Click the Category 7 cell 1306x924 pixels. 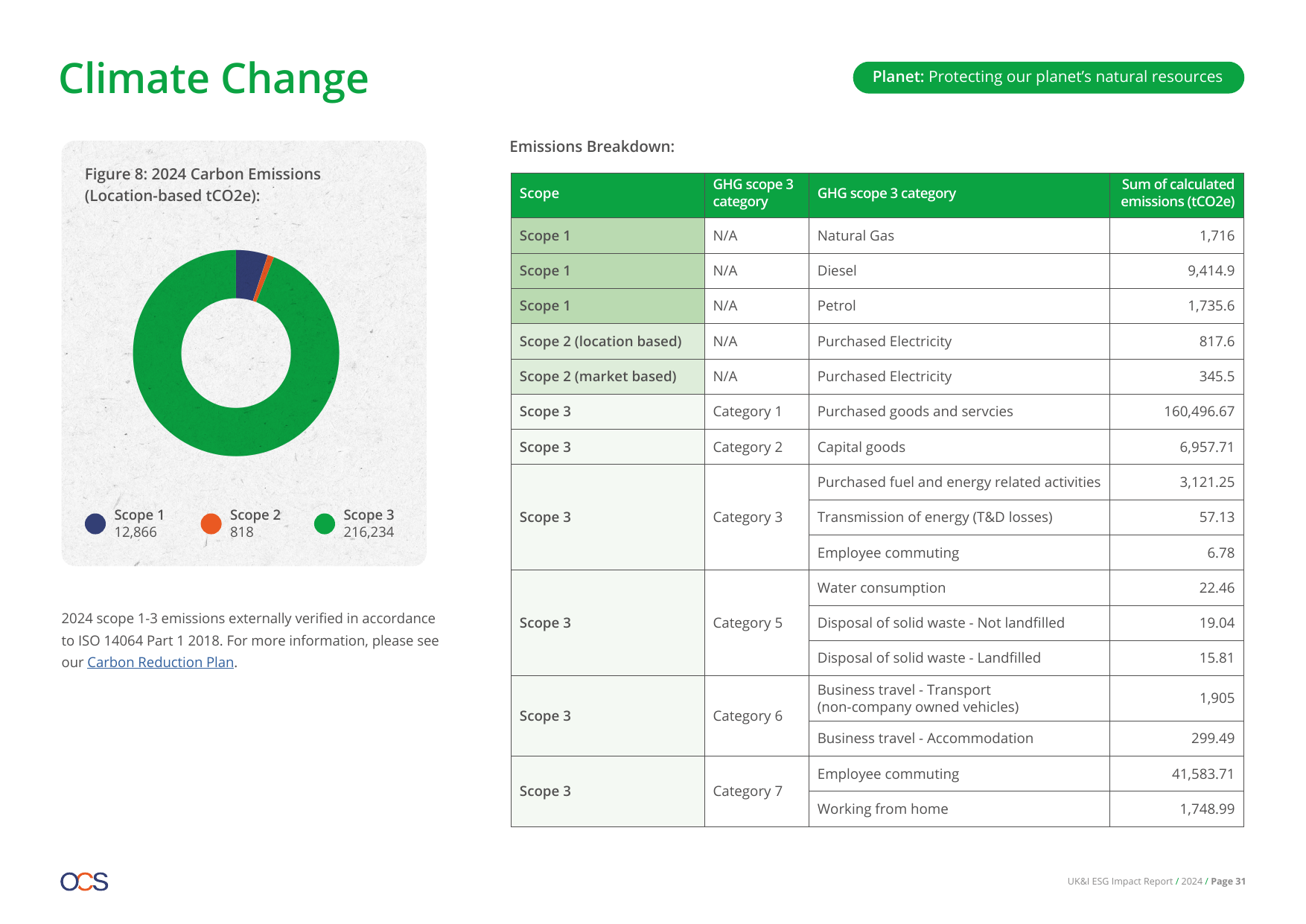pyautogui.click(x=756, y=791)
